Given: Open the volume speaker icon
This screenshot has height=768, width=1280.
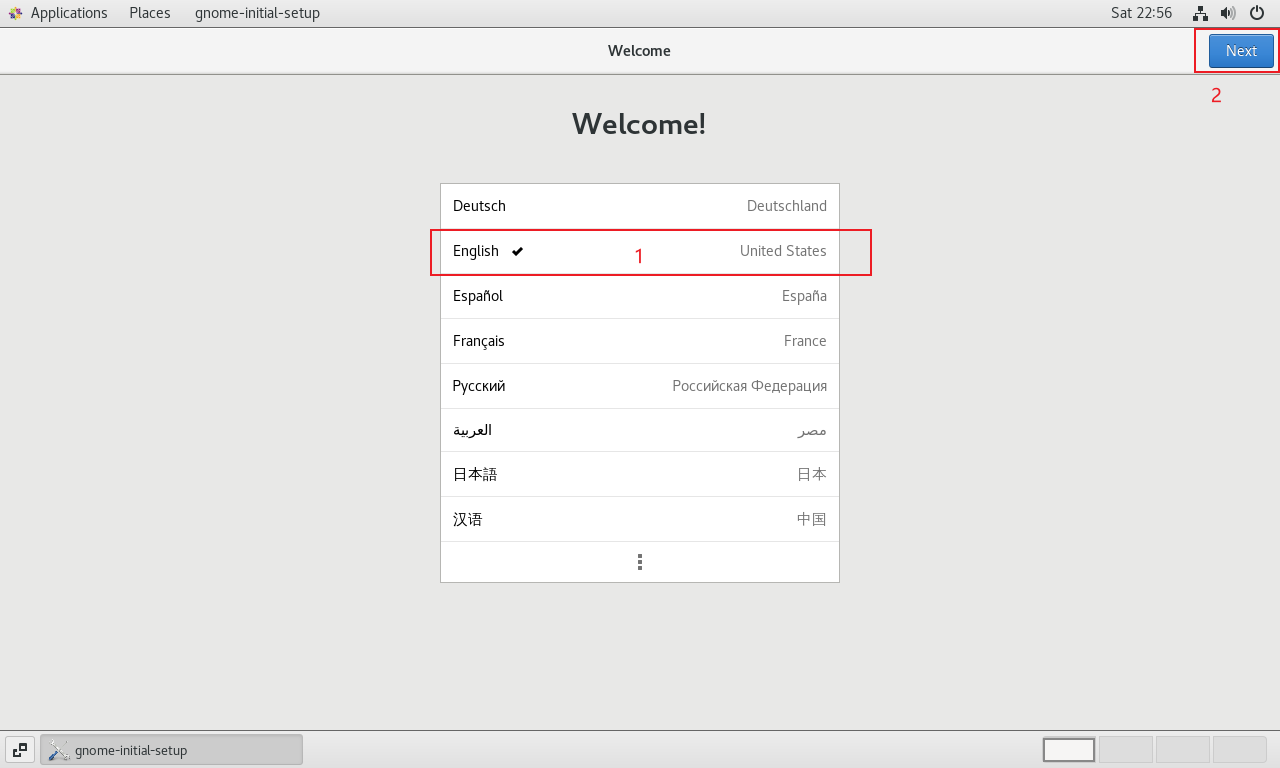Looking at the screenshot, I should click(1228, 13).
